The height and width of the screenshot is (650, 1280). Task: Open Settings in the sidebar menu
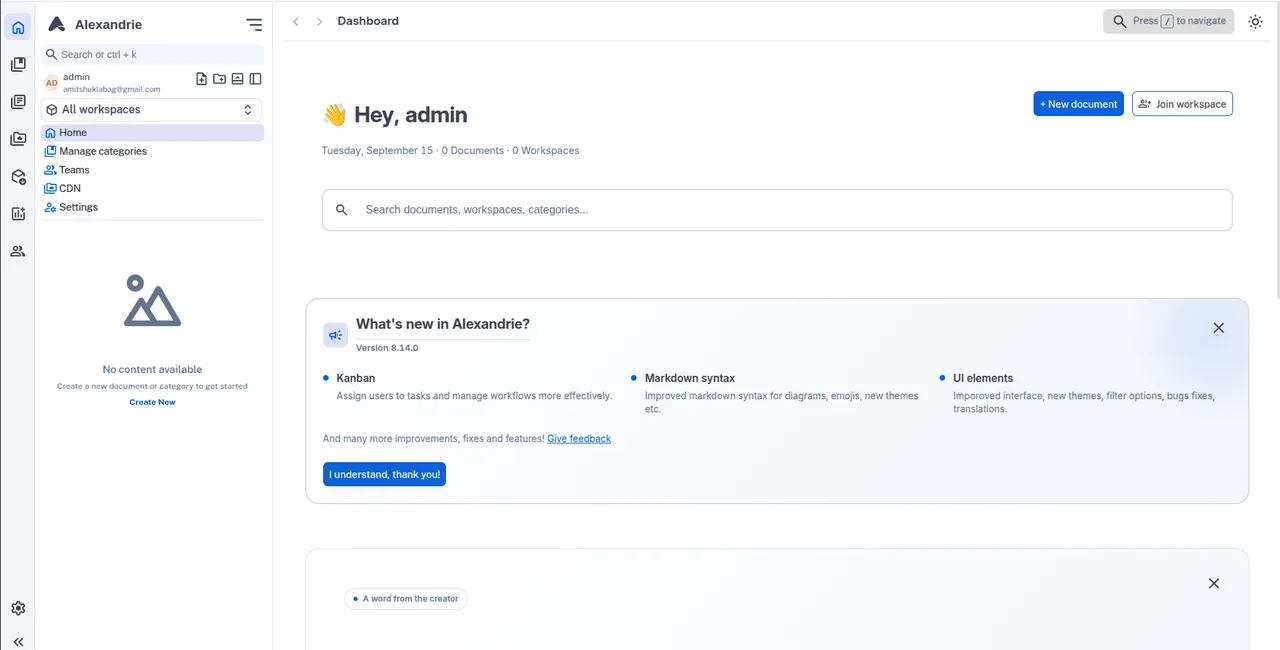[x=152, y=207]
